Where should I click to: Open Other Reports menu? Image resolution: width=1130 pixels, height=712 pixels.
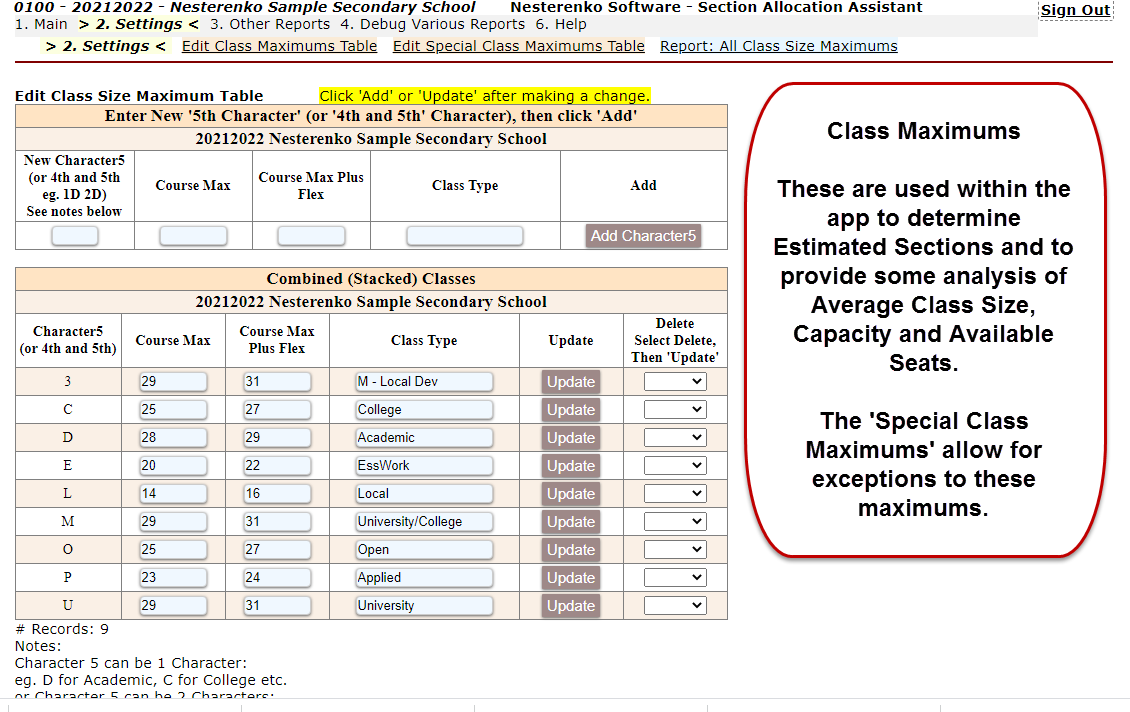[x=269, y=24]
